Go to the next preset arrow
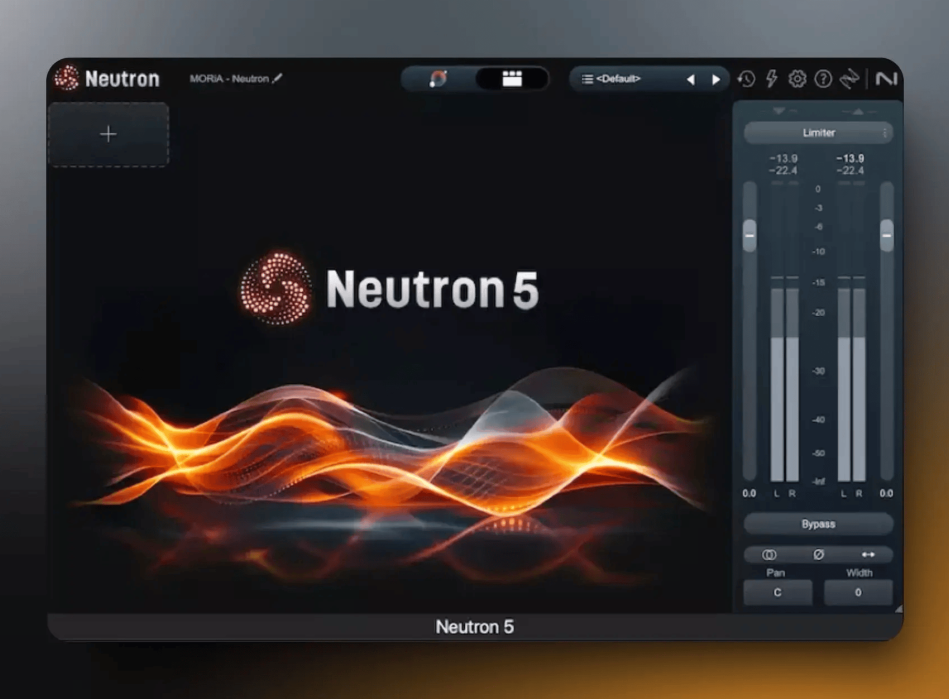 coord(716,79)
